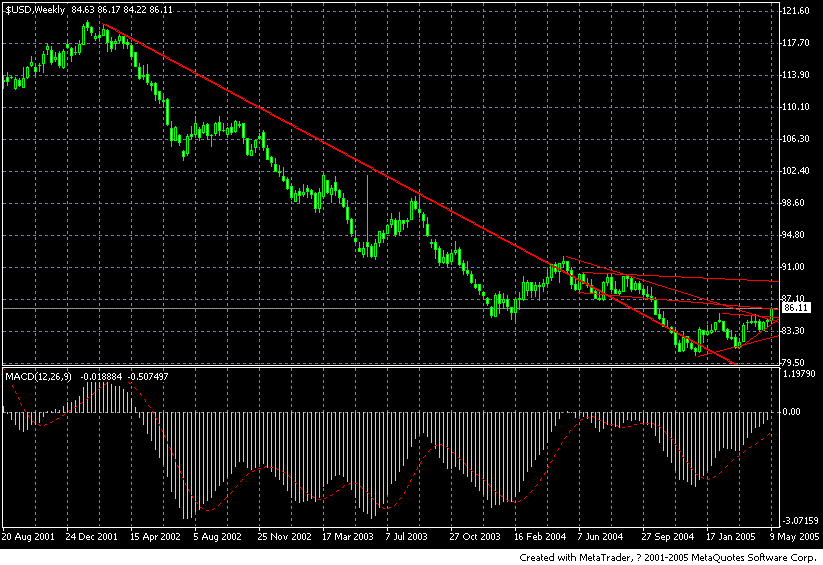Click the 9 May 2005 date label
This screenshot has height=565, width=823.
pos(794,537)
